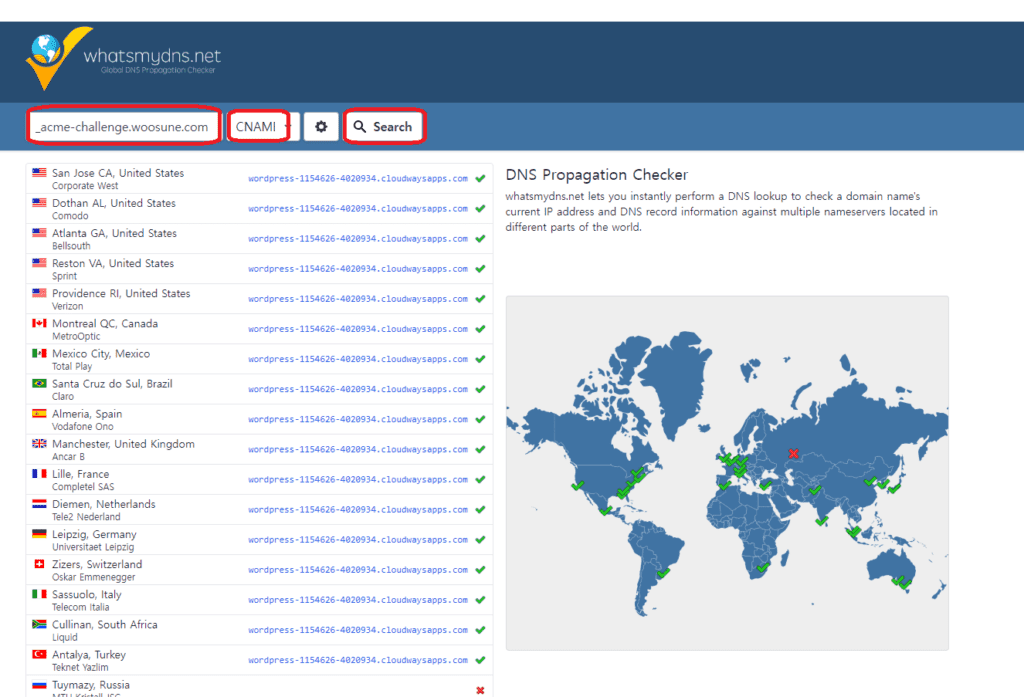Screen dimensions: 1024x697
Task: Select 'Zizers, Switzerland' location text
Action: tap(97, 564)
